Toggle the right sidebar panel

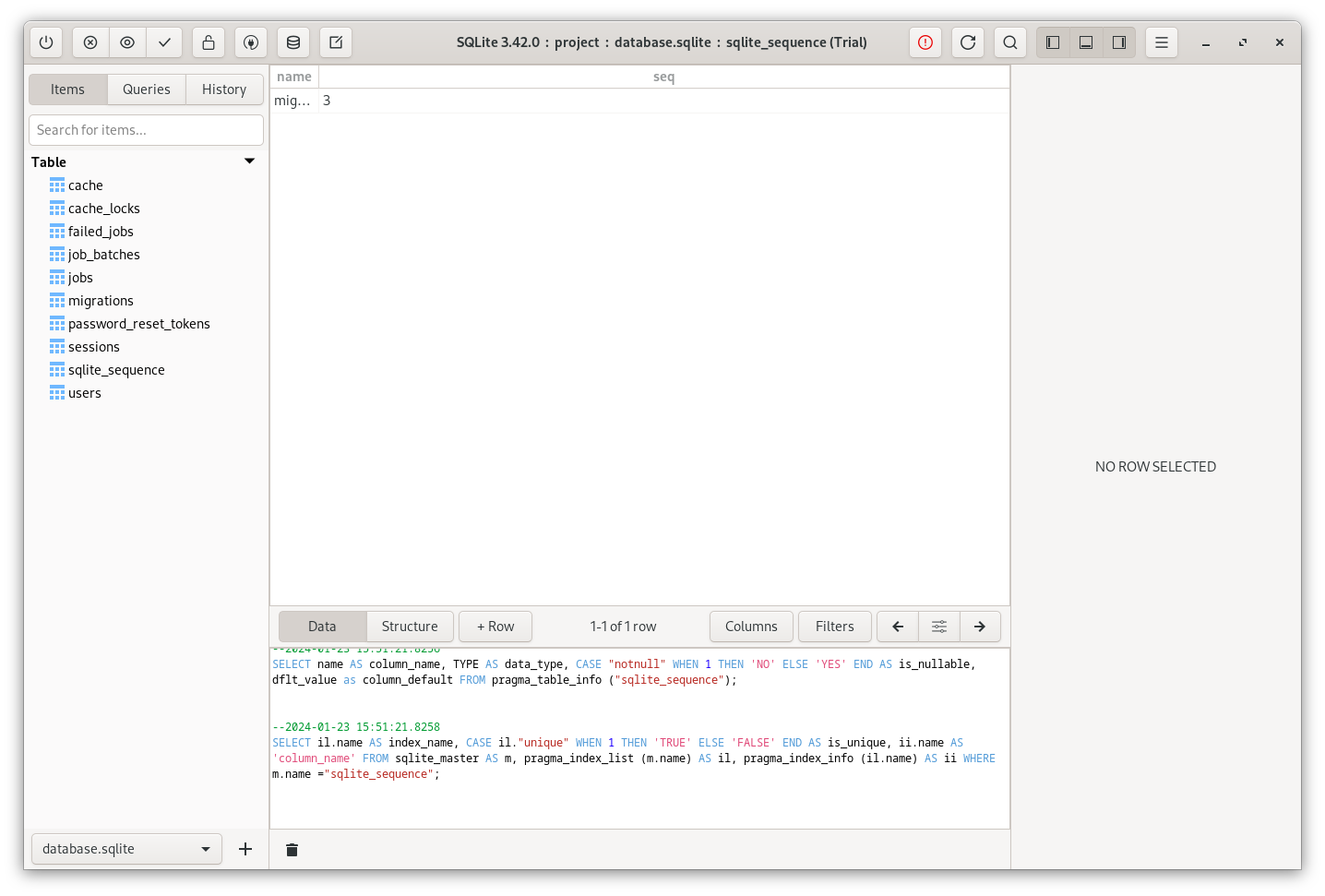coord(1119,42)
